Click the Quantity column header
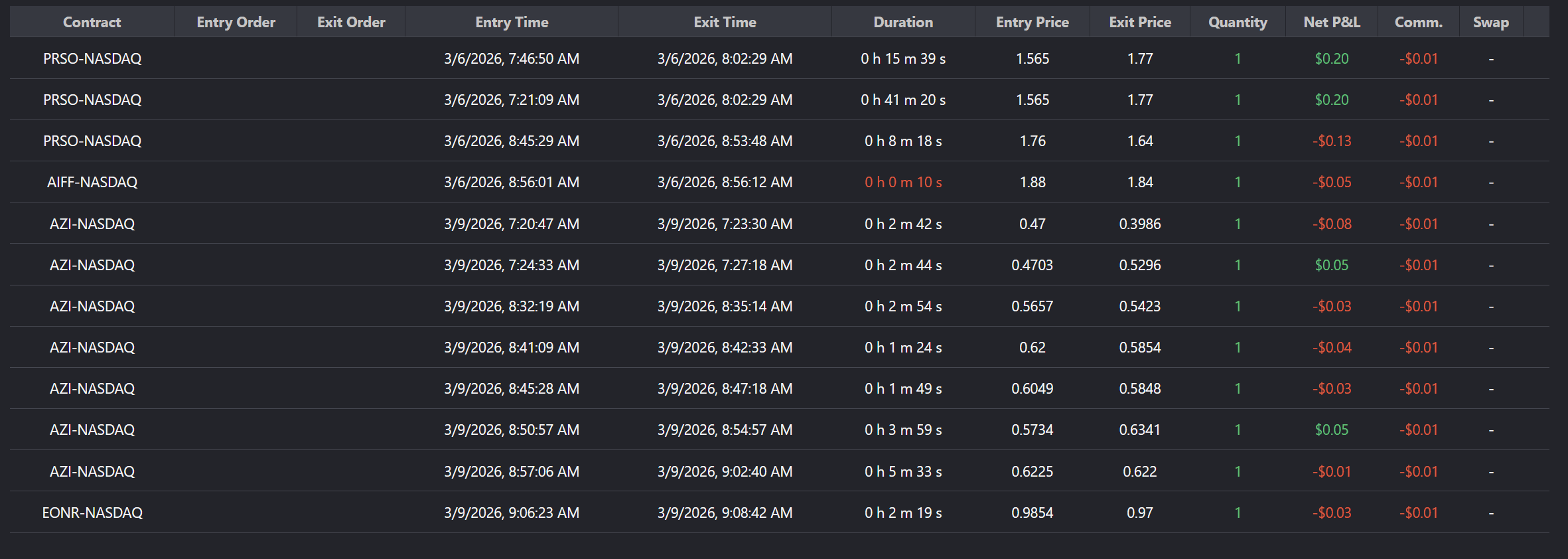 tap(1238, 22)
